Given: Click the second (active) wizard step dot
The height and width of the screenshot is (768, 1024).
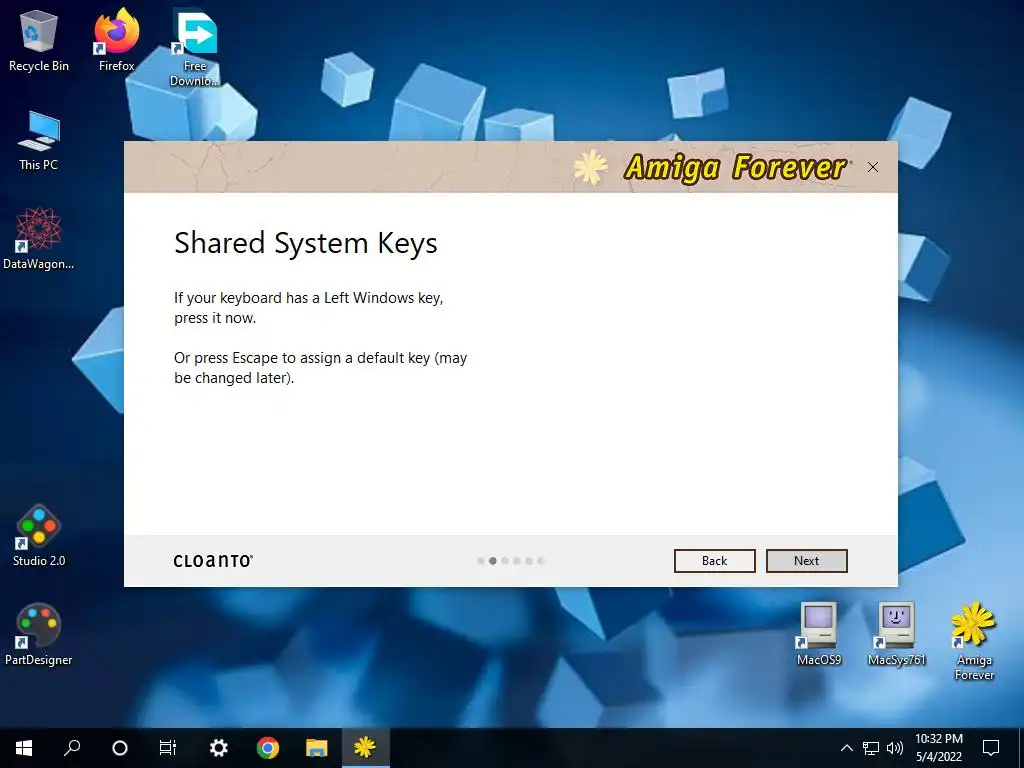Looking at the screenshot, I should click(x=493, y=561).
